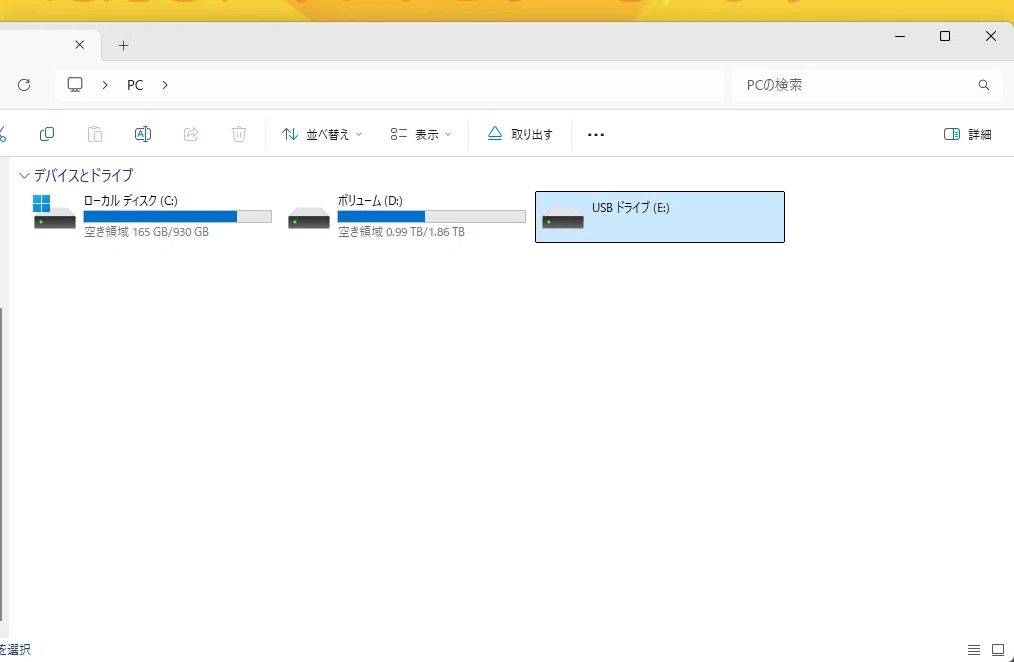This screenshot has width=1014, height=662.
Task: Select the ローカル ディスク (C:) drive
Action: 153,217
